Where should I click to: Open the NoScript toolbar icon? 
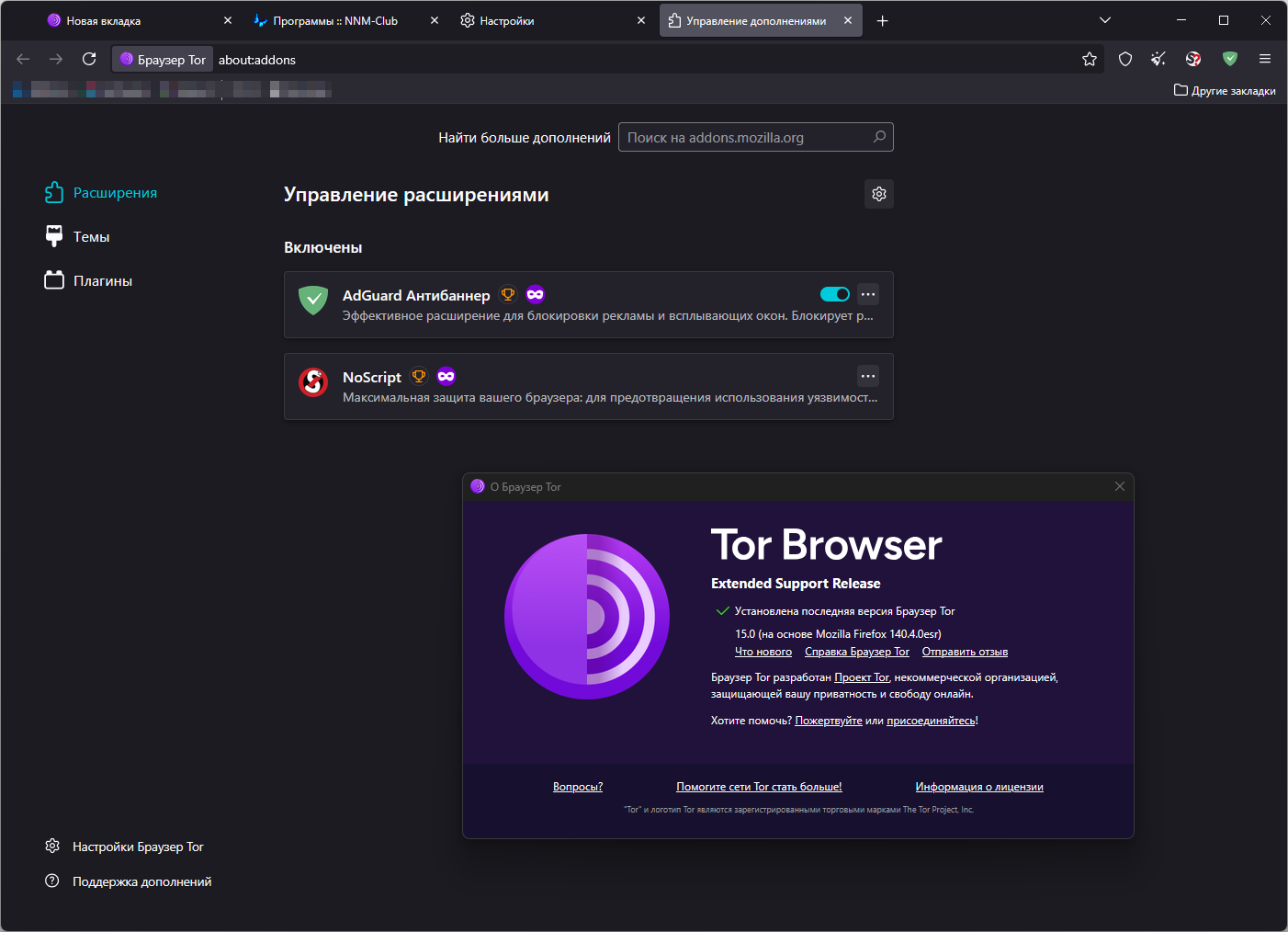point(1193,59)
